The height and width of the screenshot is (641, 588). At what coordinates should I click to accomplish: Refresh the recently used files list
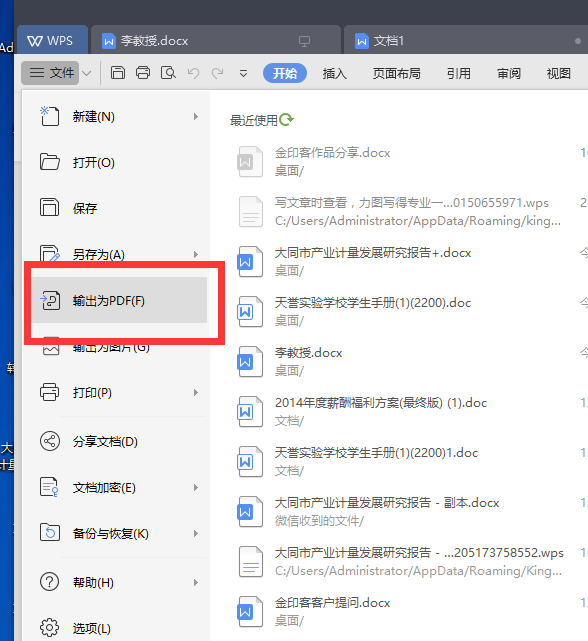pos(286,119)
